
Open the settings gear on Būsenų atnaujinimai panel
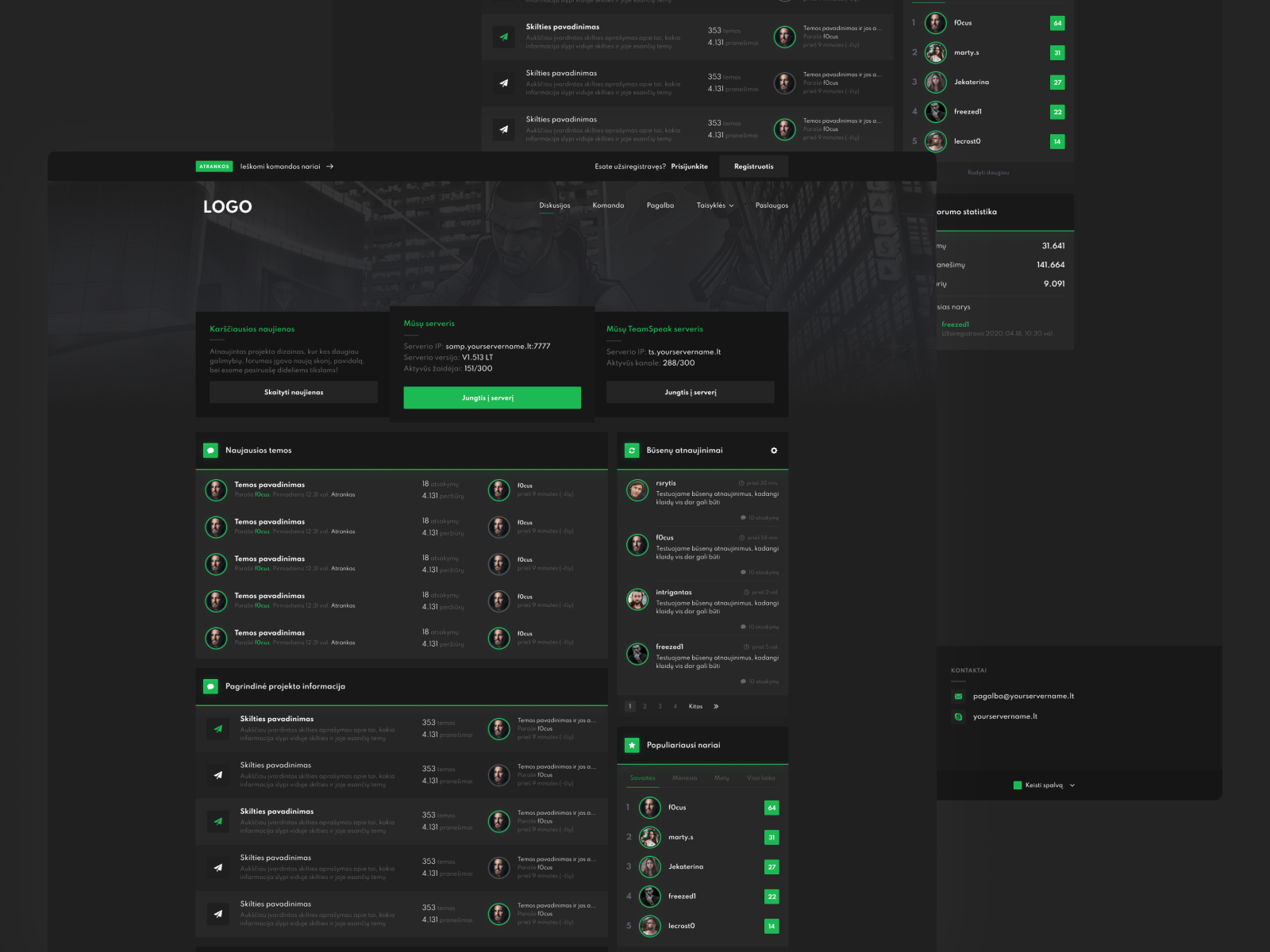click(x=774, y=450)
